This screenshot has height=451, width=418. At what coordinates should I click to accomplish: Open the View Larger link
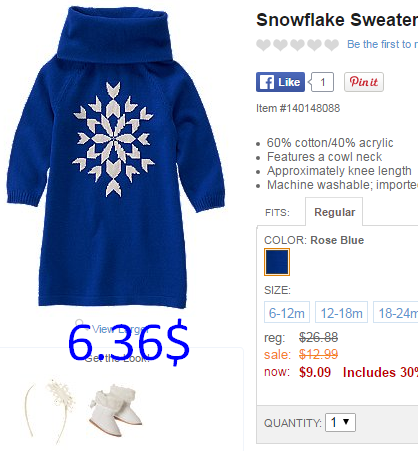point(120,329)
